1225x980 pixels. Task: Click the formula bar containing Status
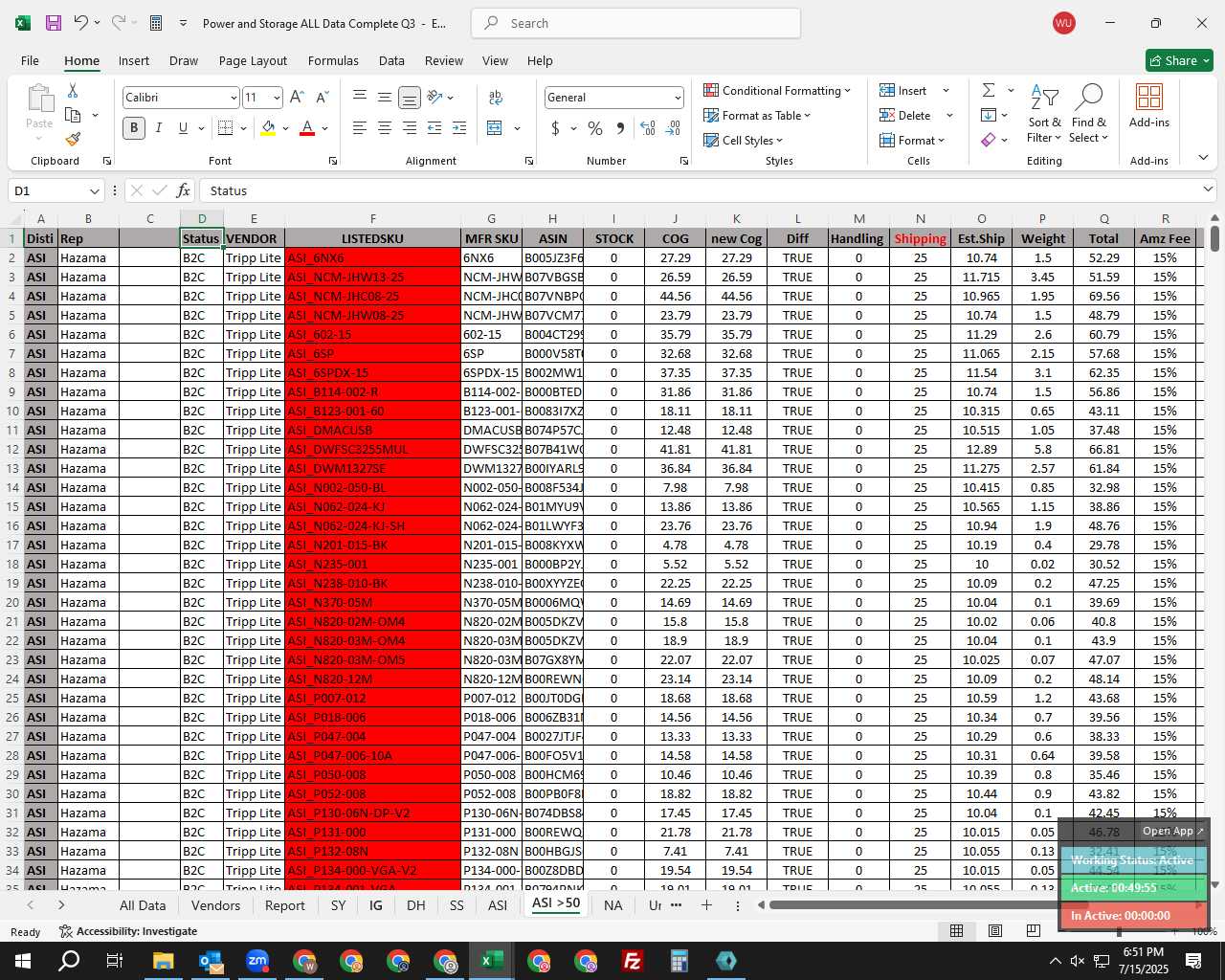pos(699,190)
